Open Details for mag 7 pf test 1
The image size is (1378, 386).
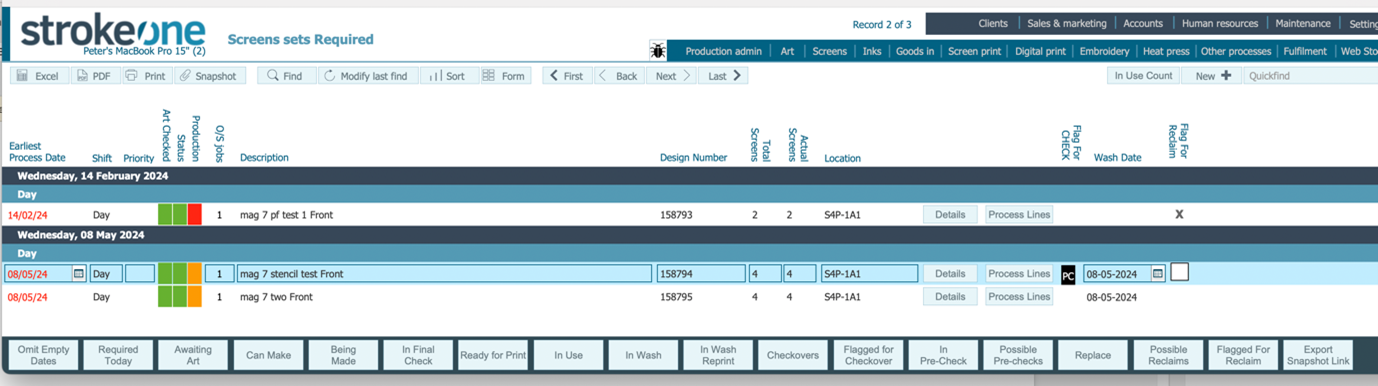pyautogui.click(x=950, y=214)
